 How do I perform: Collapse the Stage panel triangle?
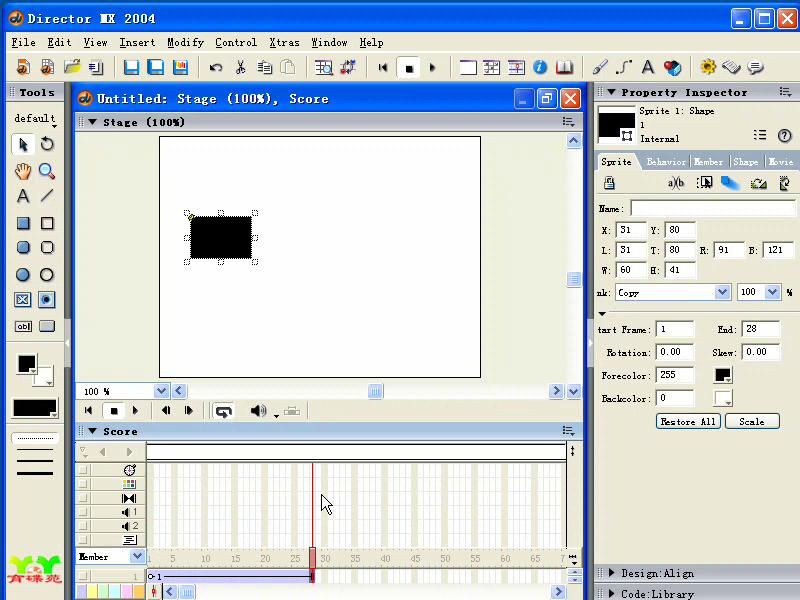pos(93,122)
